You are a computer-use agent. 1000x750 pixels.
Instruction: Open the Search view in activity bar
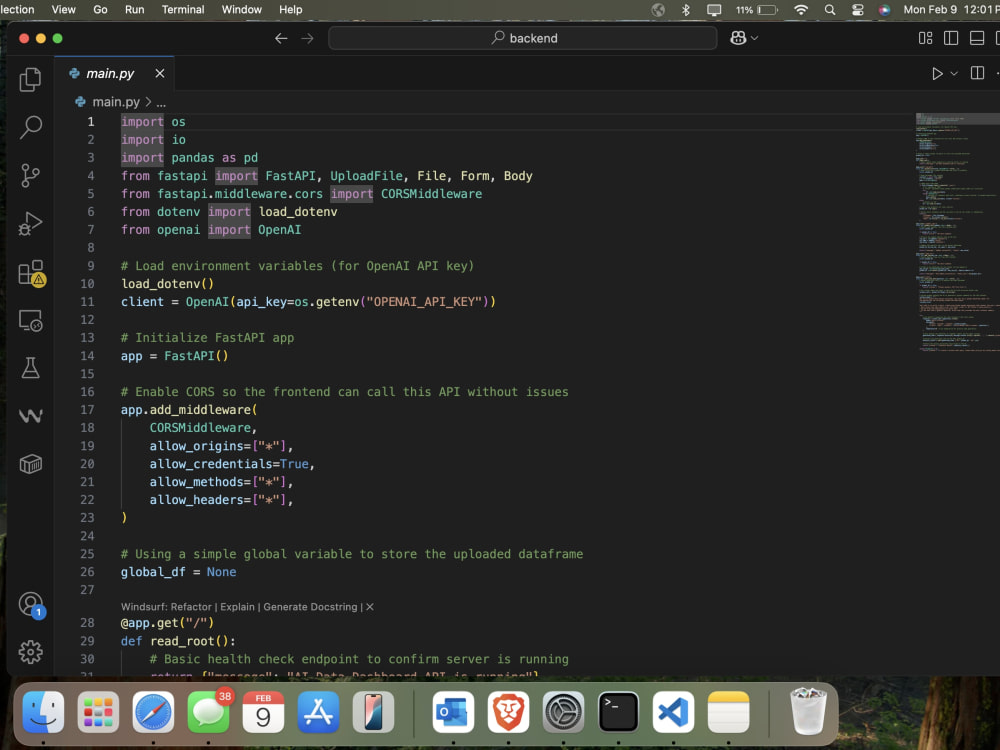[30, 127]
